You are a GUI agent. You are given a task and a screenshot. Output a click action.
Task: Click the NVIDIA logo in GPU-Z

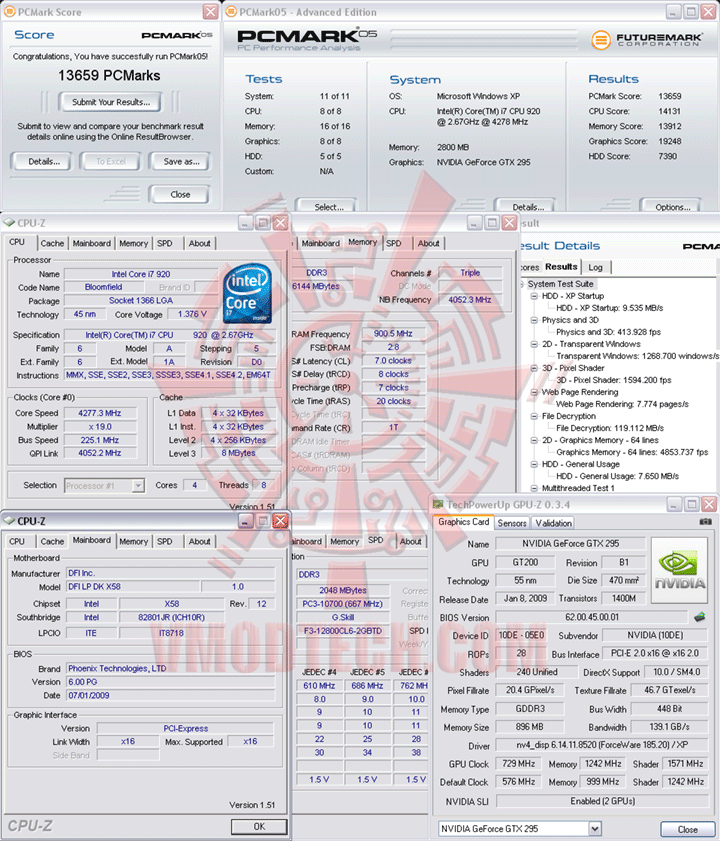pyautogui.click(x=679, y=571)
